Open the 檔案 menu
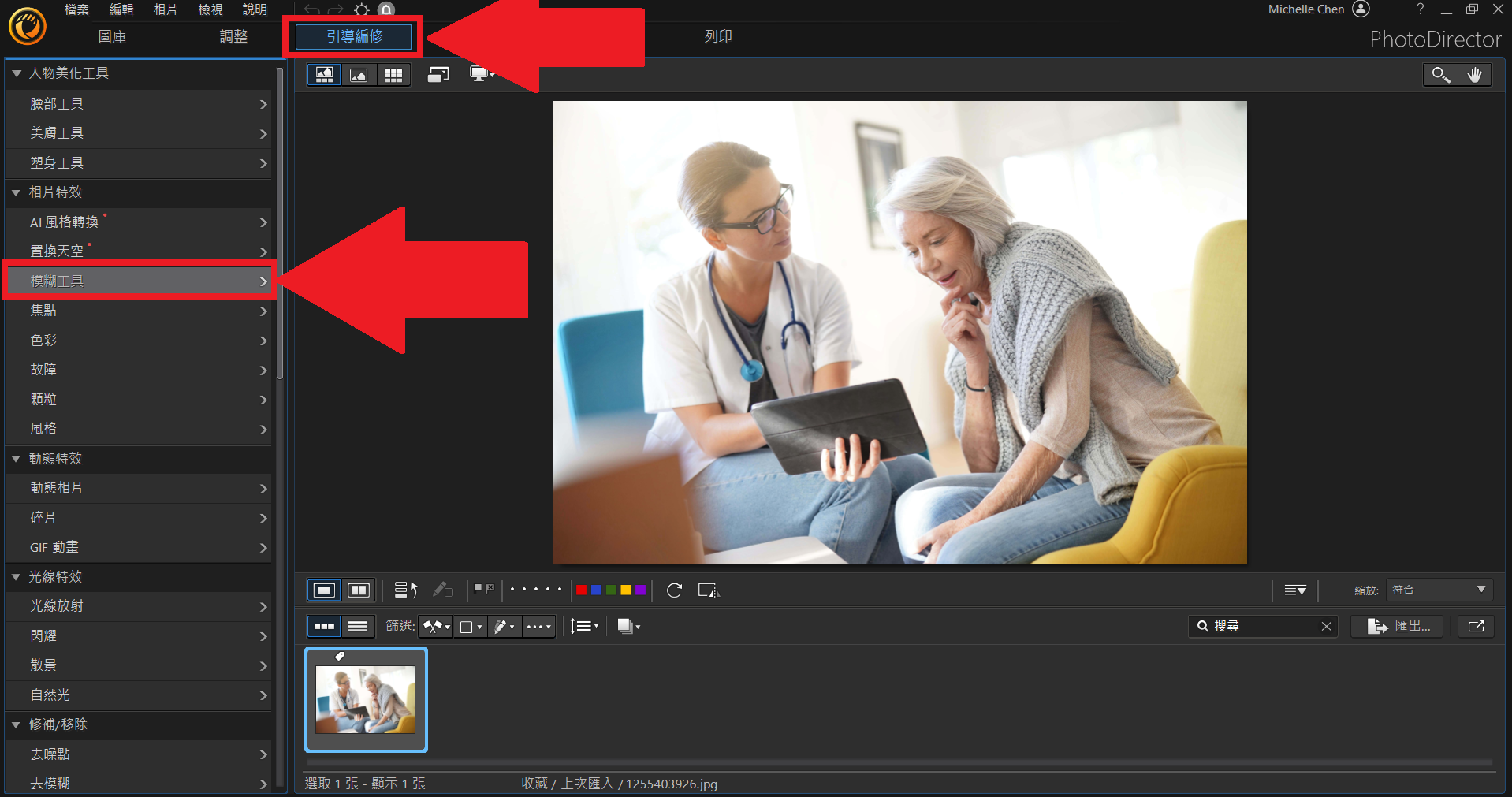 tap(76, 9)
